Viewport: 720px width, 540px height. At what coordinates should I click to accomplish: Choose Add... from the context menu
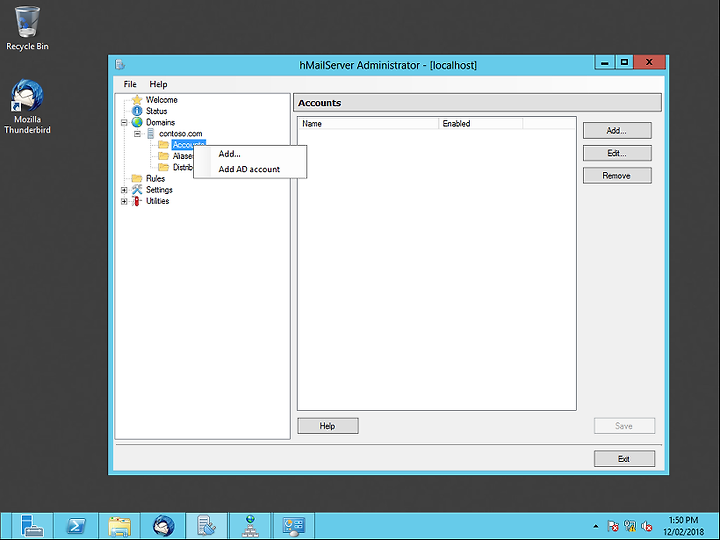click(250, 154)
